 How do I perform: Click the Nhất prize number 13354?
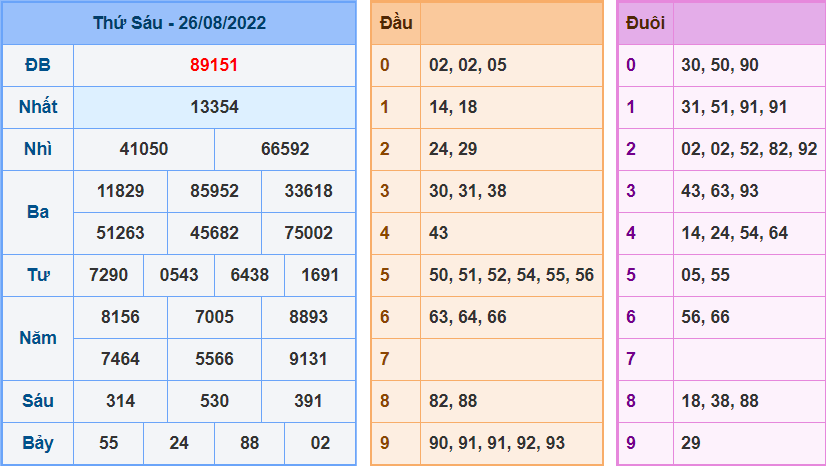click(x=214, y=107)
